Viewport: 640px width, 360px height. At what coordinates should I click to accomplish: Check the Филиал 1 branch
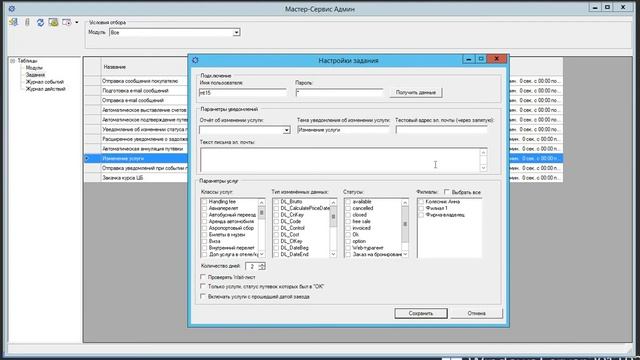(420, 208)
